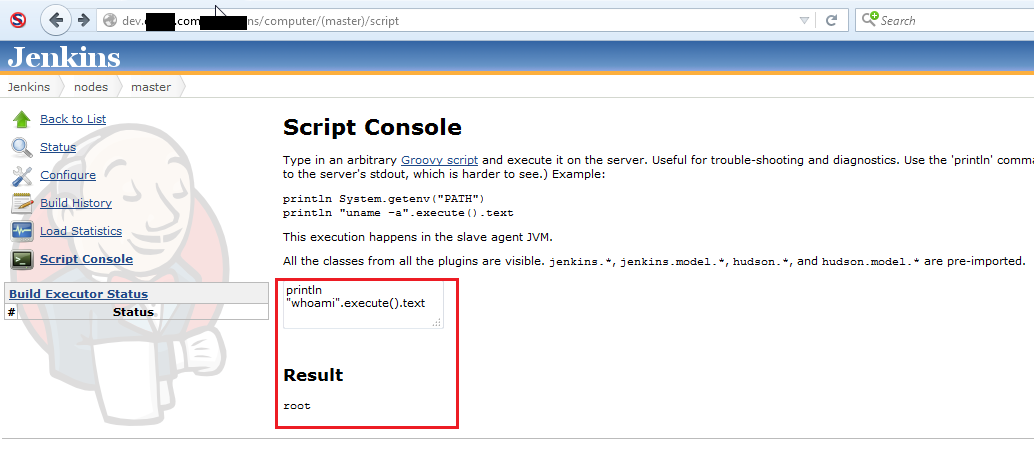The image size is (1034, 451).
Task: Click the browser Search input field
Action: point(950,20)
